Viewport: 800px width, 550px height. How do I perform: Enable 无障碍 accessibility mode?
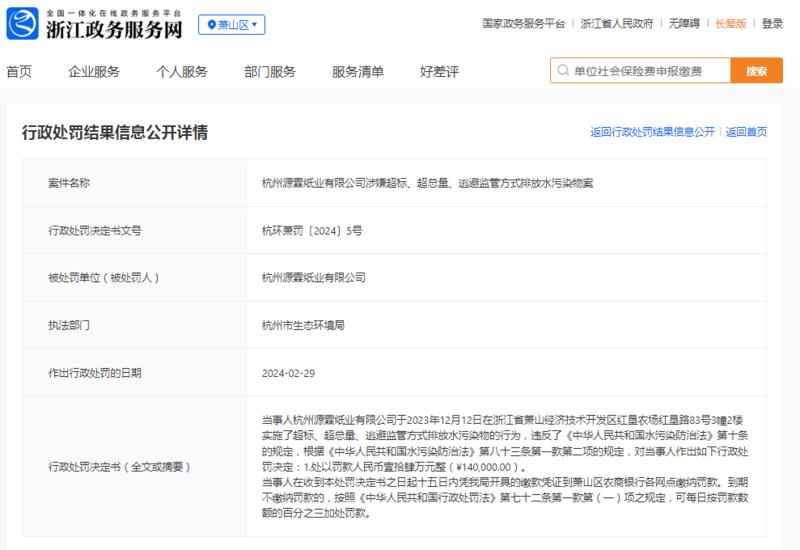click(684, 23)
